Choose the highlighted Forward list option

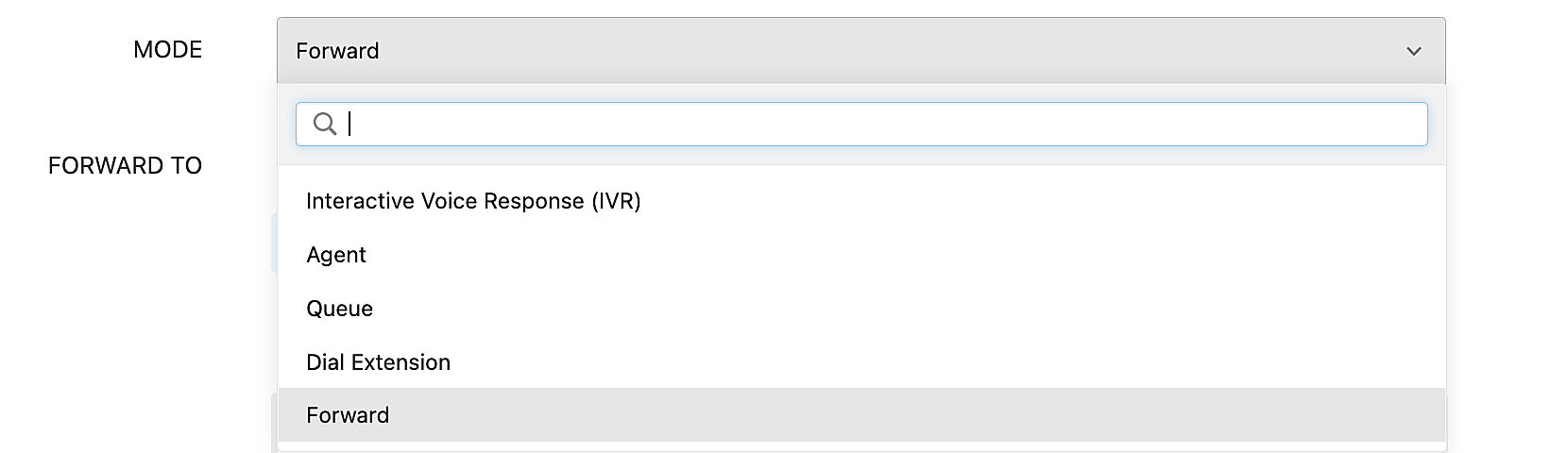tap(348, 415)
